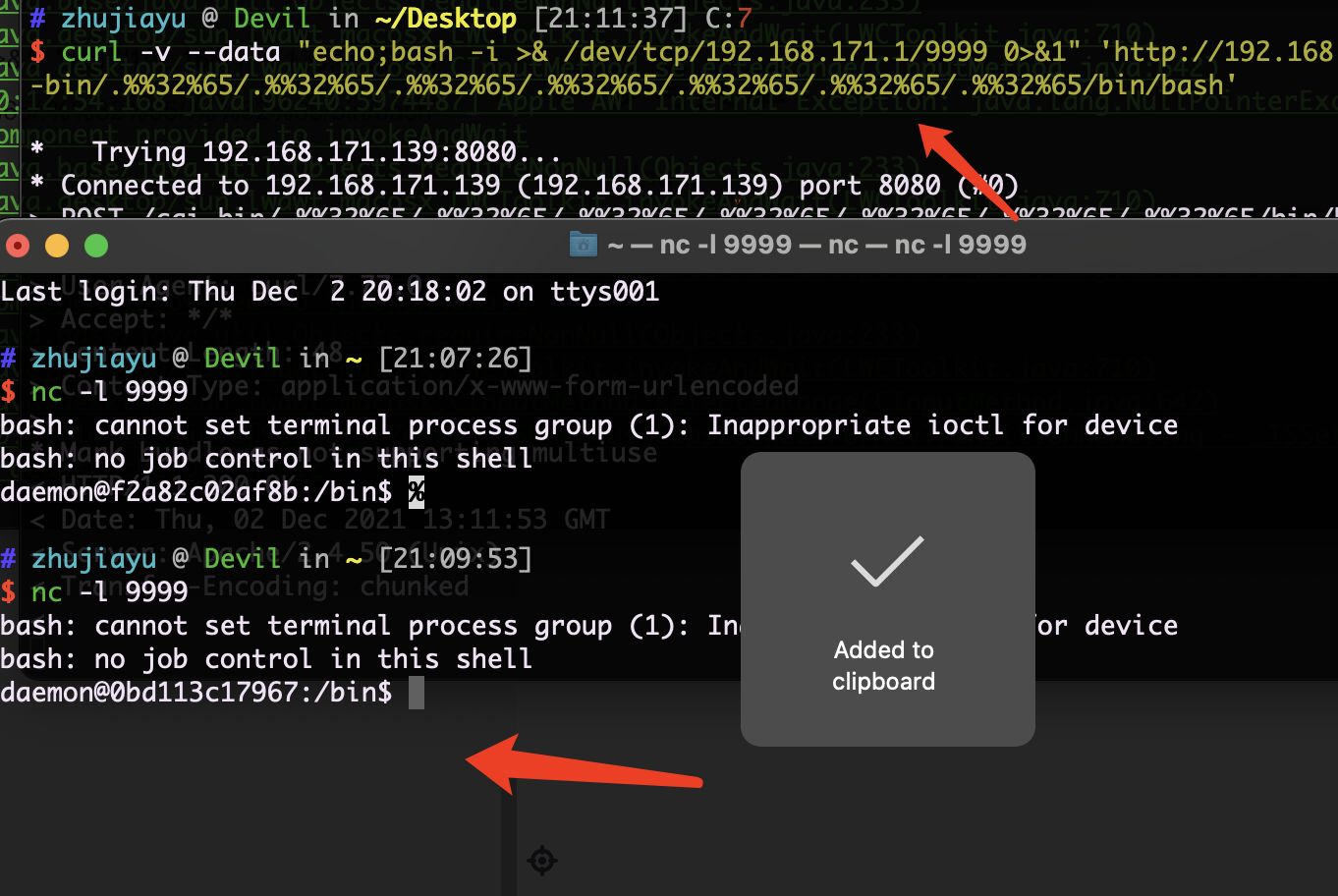1338x896 pixels.
Task: Click the second 'nc -l 9999' command at 21:09:53
Action: 109,592
